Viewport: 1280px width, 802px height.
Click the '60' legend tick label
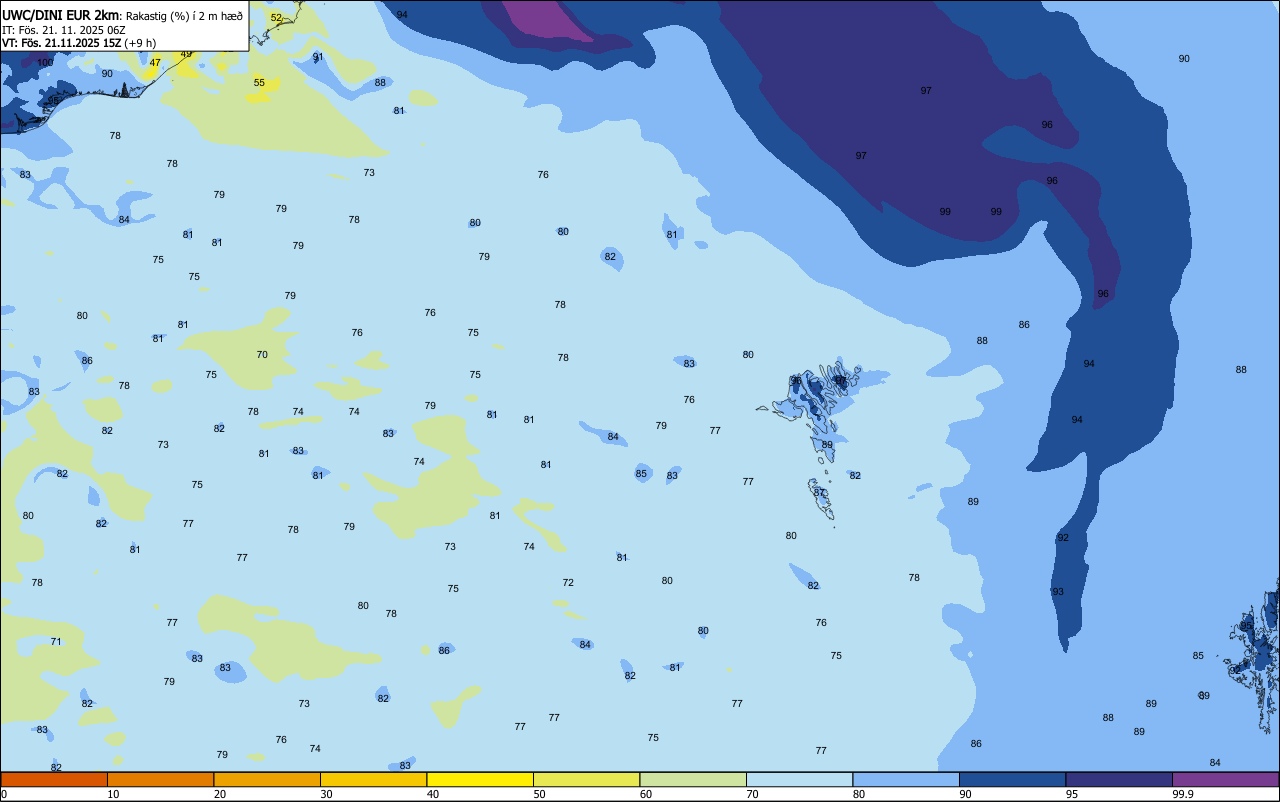point(646,794)
